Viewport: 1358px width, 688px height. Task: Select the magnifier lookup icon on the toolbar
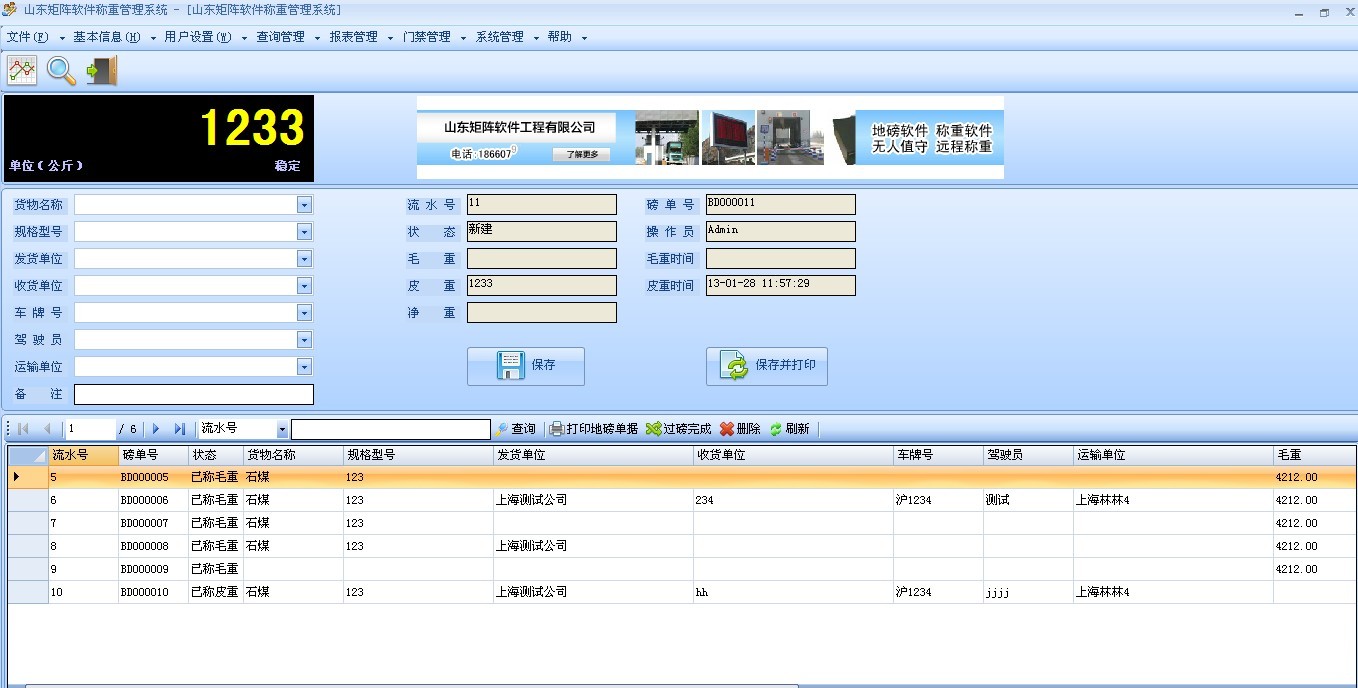59,71
